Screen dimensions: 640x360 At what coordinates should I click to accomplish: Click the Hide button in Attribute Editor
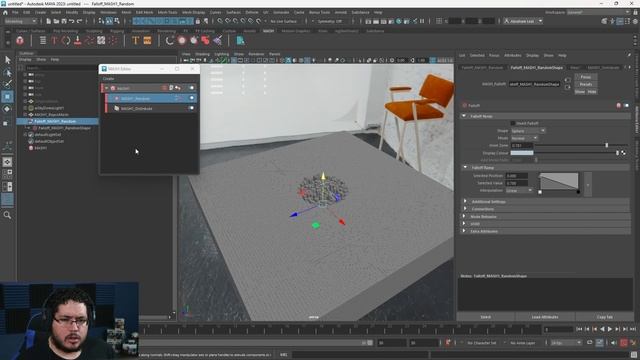(592, 92)
